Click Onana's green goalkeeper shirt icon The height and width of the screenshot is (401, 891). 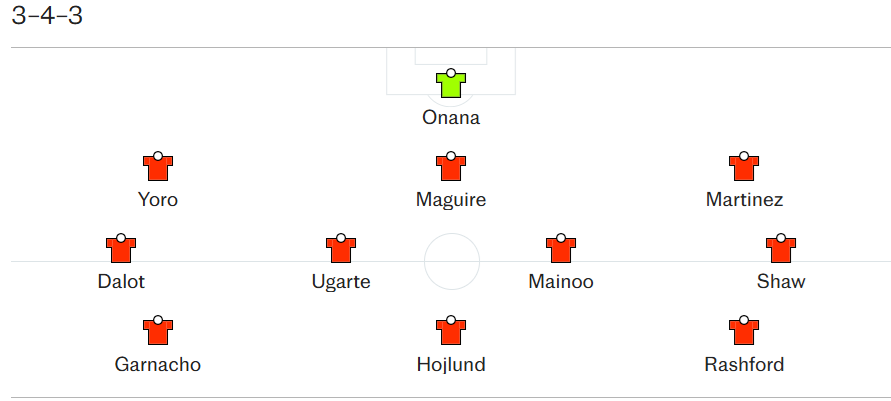coord(451,85)
